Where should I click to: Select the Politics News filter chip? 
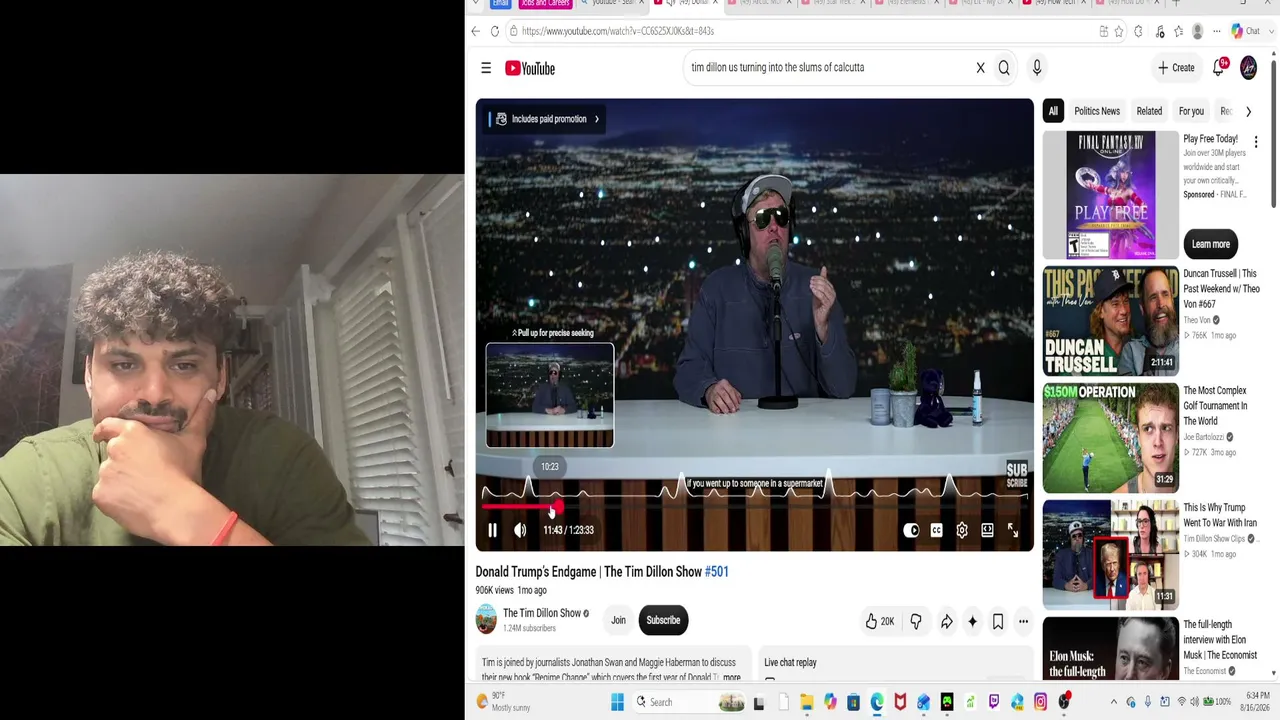[x=1097, y=111]
